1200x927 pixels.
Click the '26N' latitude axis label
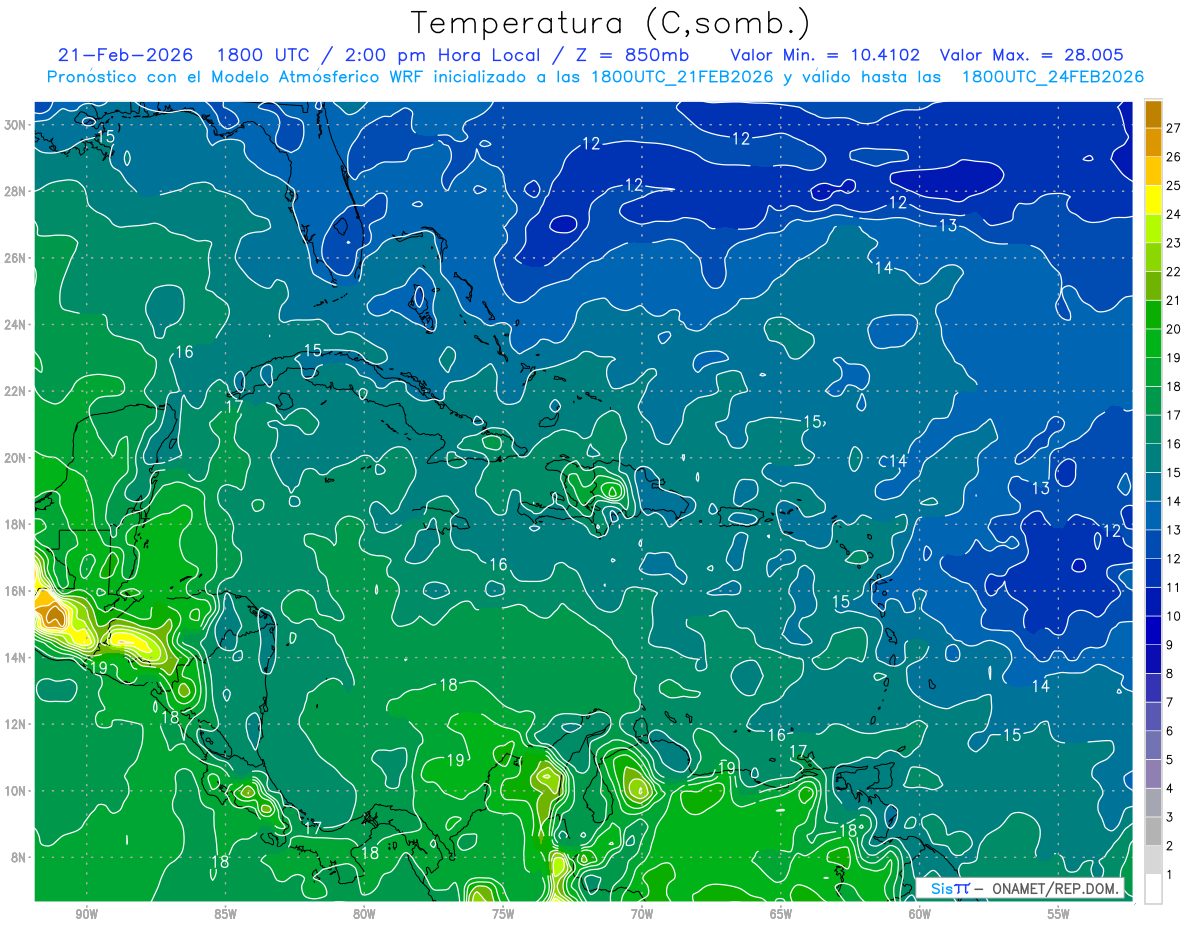tap(17, 257)
